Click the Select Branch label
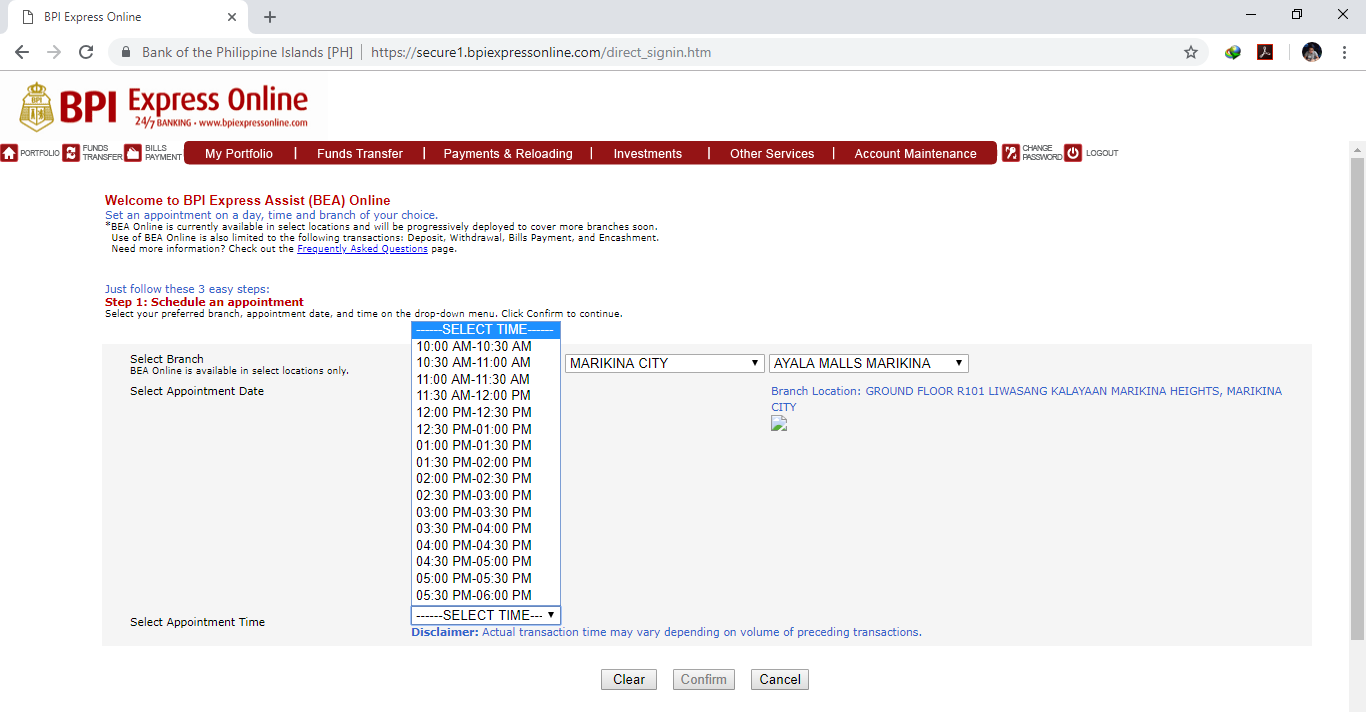The width and height of the screenshot is (1366, 712). point(167,359)
